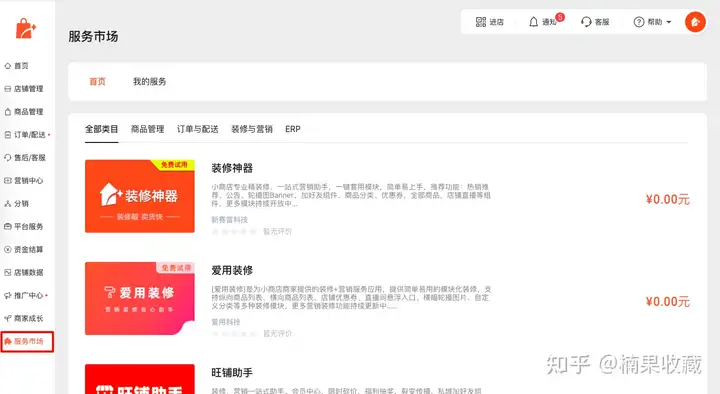Click the 客服 label in the top bar
This screenshot has height=394, width=720.
click(602, 22)
